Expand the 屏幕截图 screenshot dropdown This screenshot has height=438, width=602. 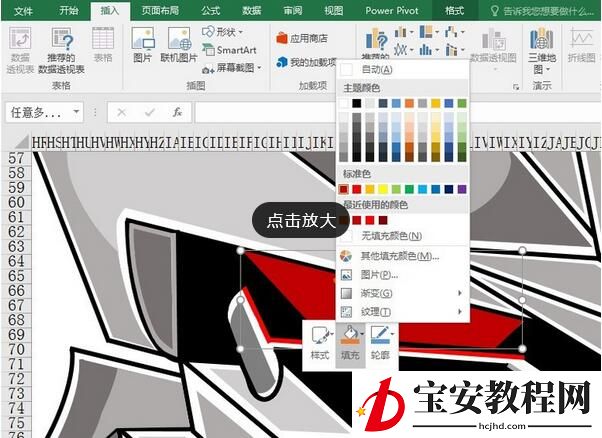coord(259,68)
